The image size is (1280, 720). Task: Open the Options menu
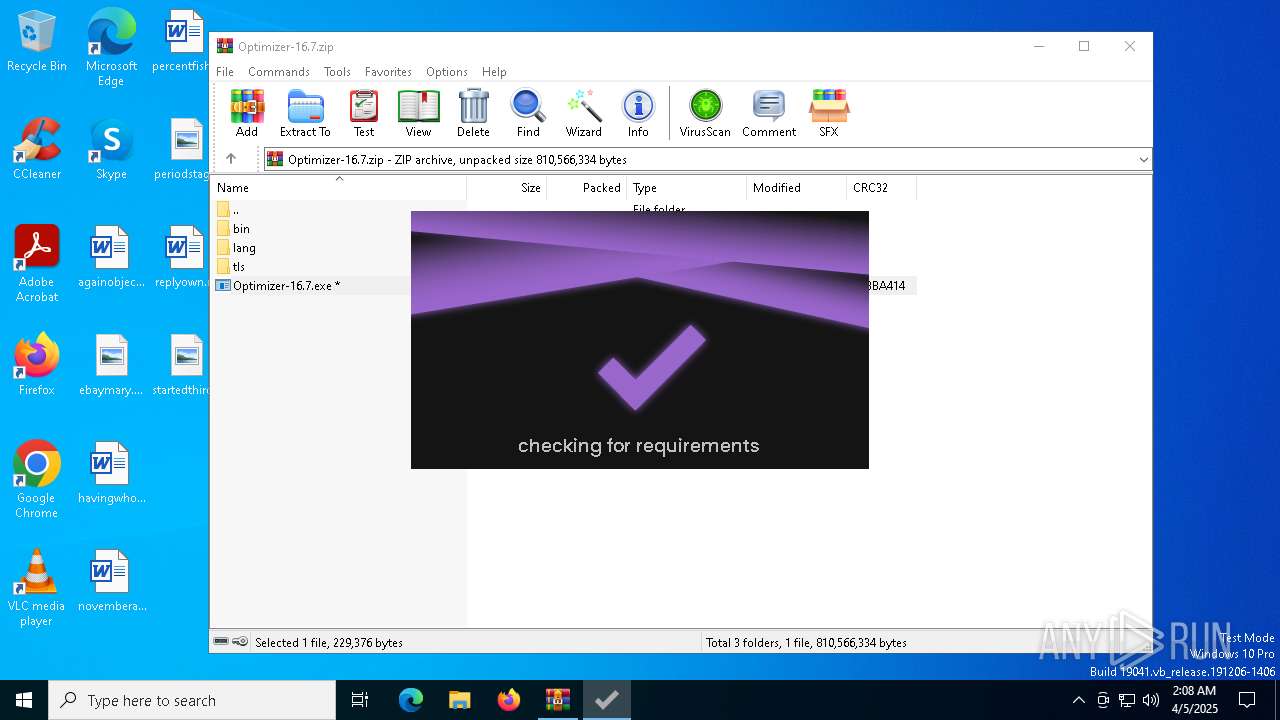click(x=446, y=72)
